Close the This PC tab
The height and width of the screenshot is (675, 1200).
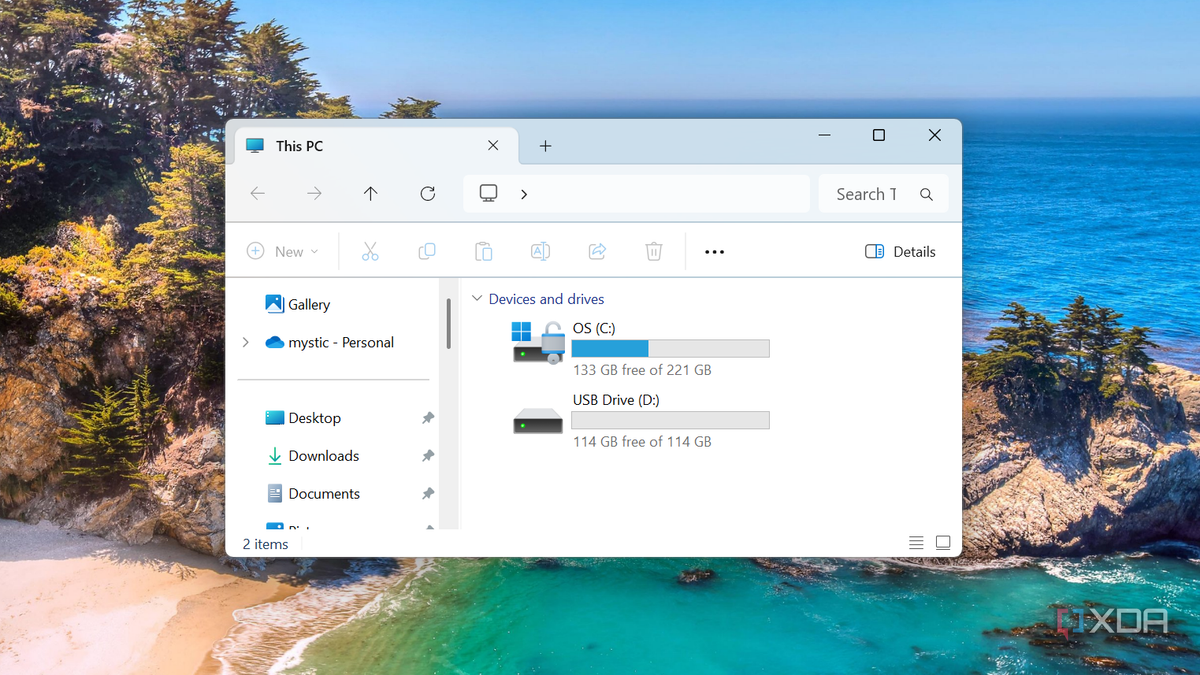[493, 146]
